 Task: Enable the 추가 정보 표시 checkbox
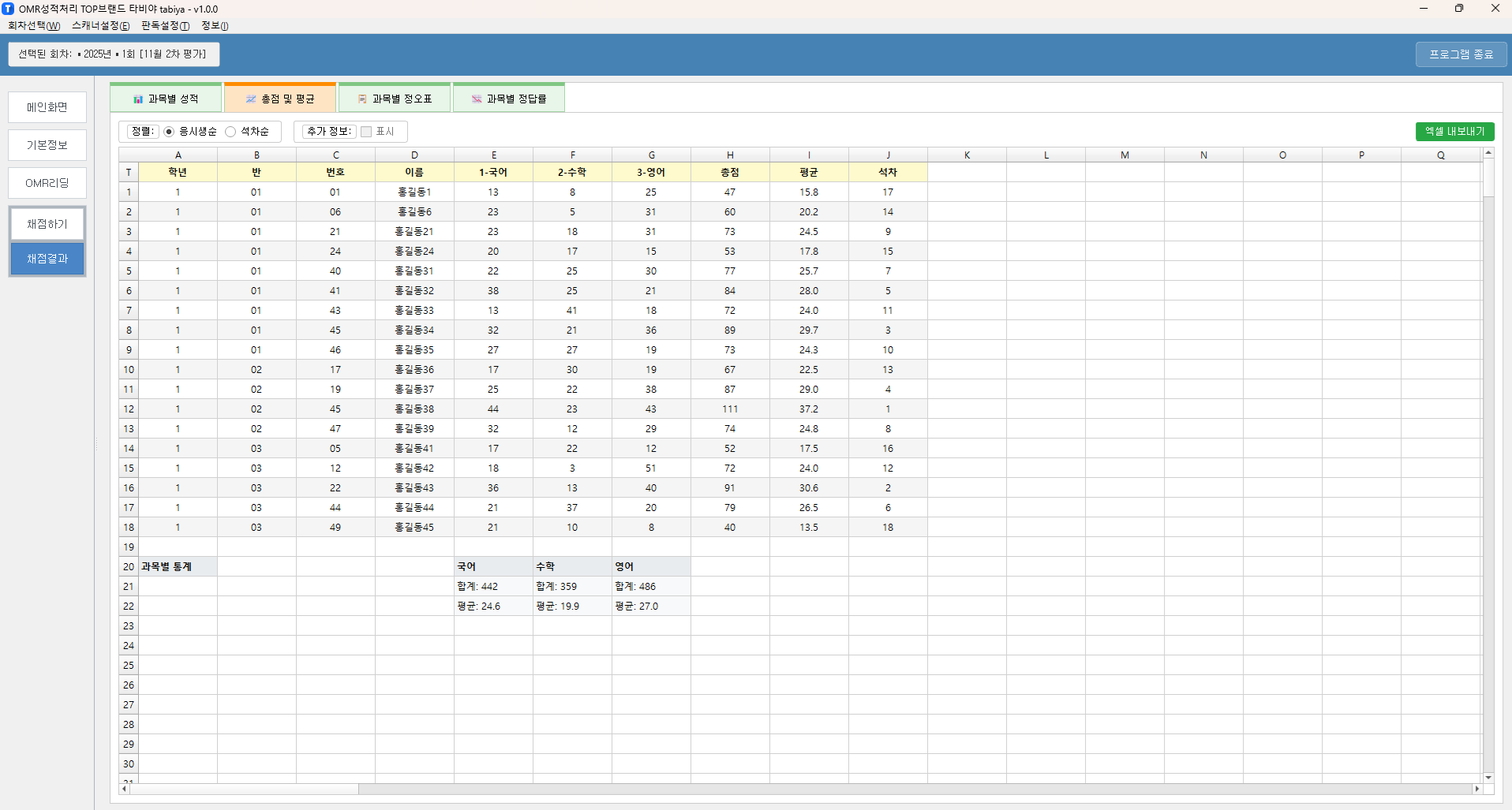pyautogui.click(x=366, y=132)
